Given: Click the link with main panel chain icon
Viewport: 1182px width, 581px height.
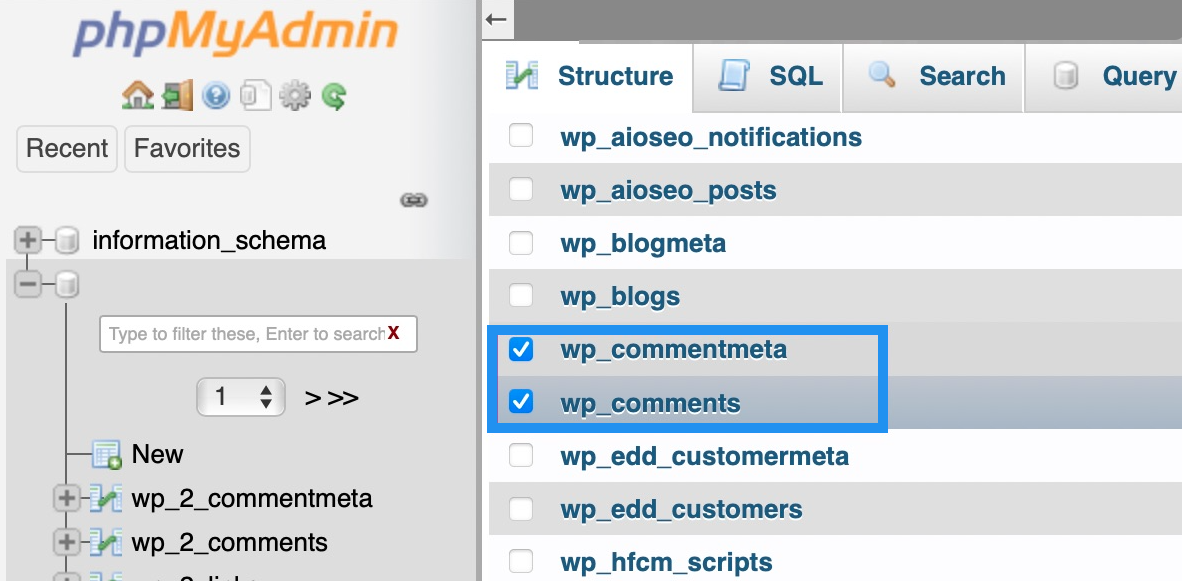Looking at the screenshot, I should click(x=414, y=200).
